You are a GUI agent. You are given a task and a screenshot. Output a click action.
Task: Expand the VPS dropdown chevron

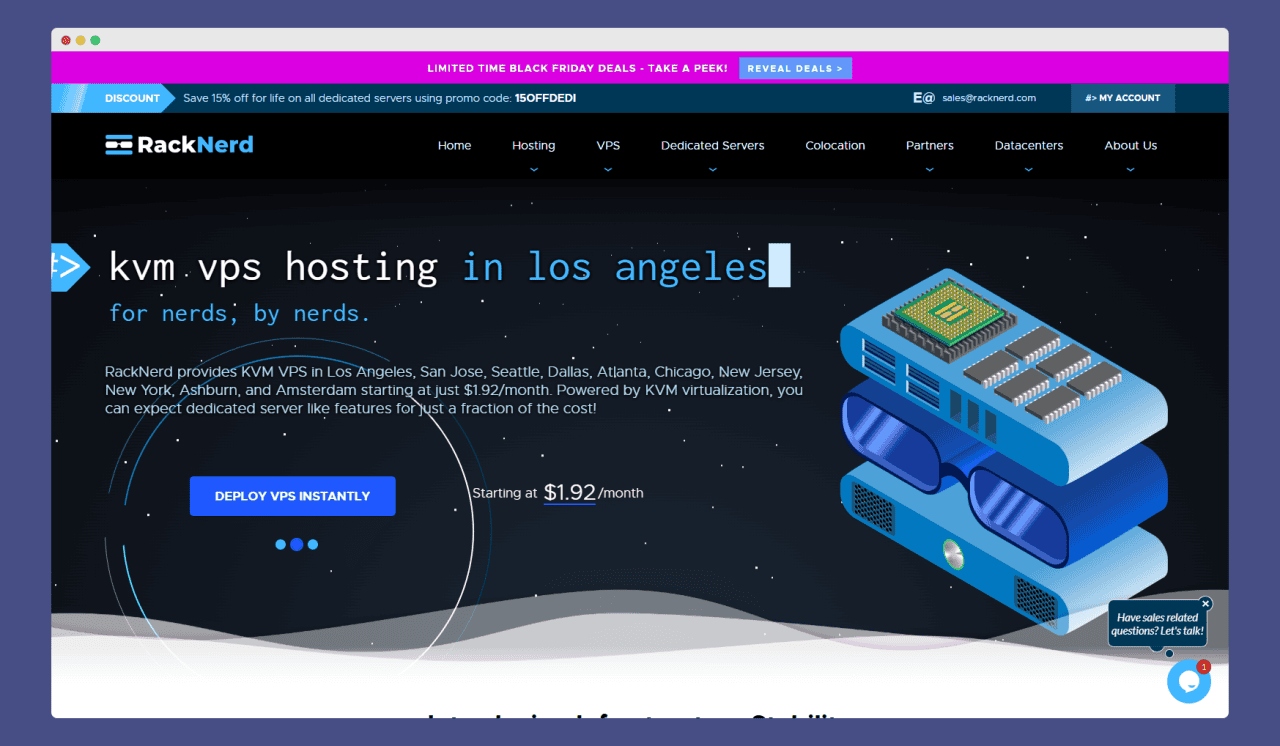608,169
